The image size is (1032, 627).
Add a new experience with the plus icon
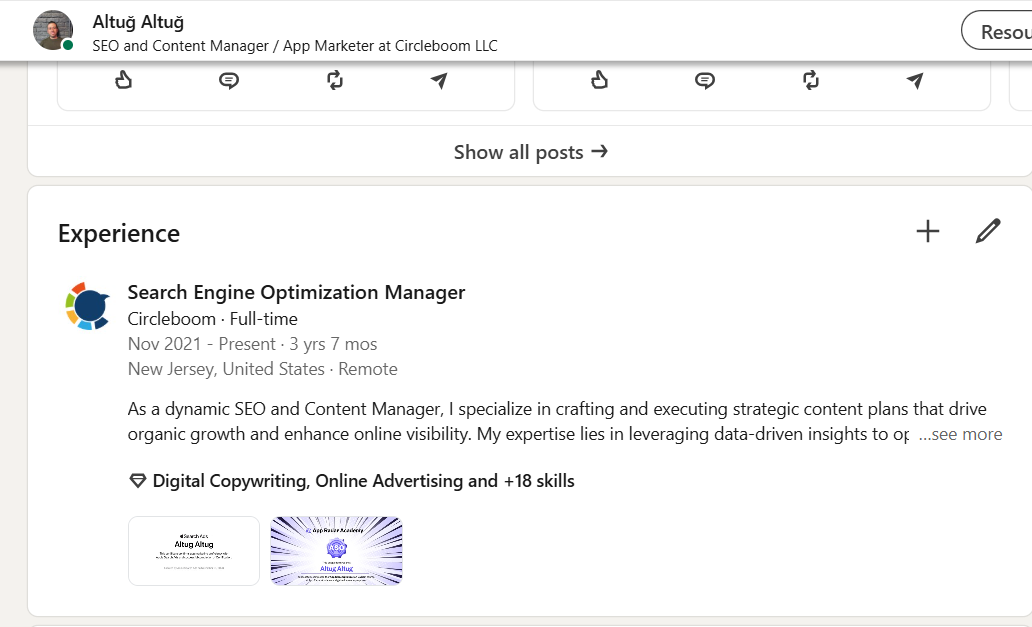click(x=927, y=231)
